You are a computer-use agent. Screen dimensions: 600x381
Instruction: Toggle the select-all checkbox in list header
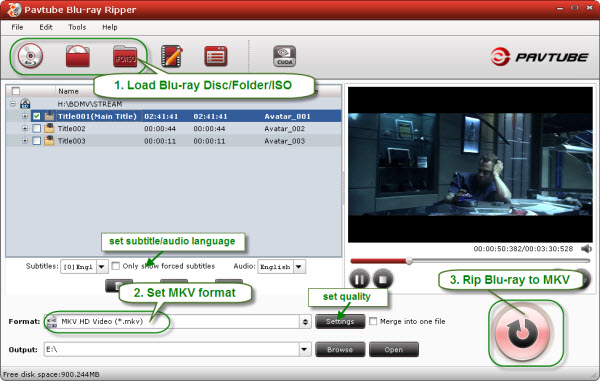[x=16, y=91]
